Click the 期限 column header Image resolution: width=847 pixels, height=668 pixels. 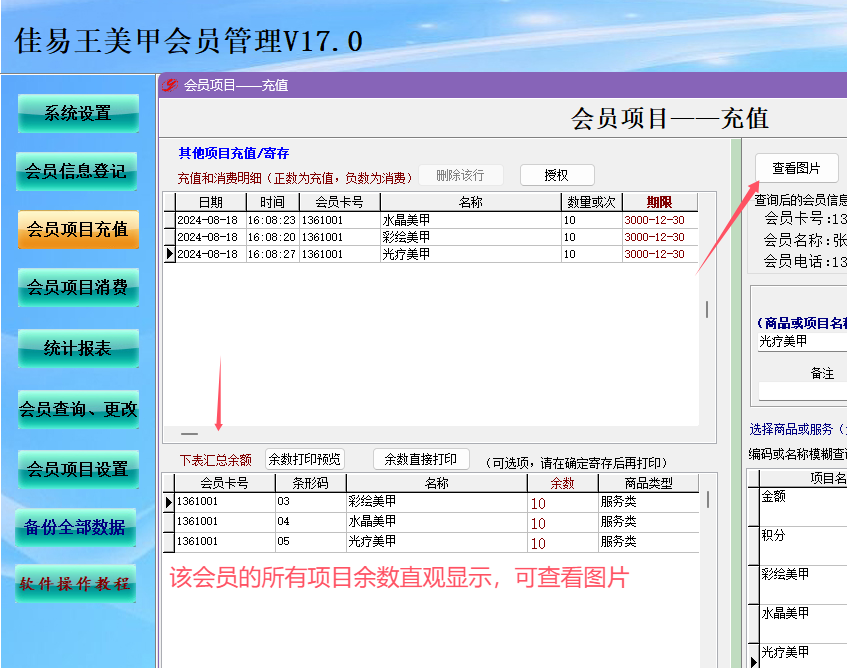(x=660, y=202)
